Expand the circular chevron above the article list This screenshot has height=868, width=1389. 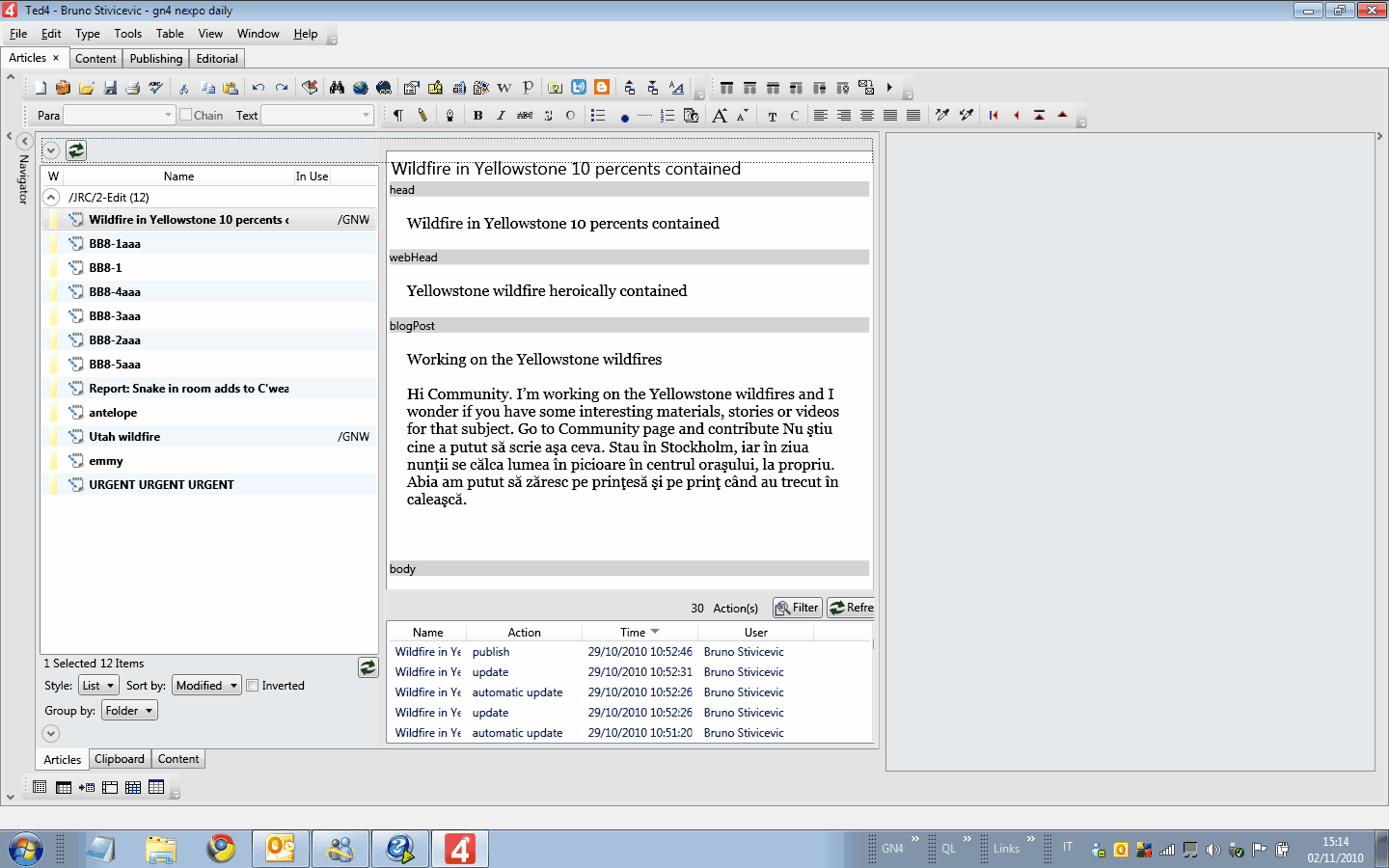click(51, 150)
